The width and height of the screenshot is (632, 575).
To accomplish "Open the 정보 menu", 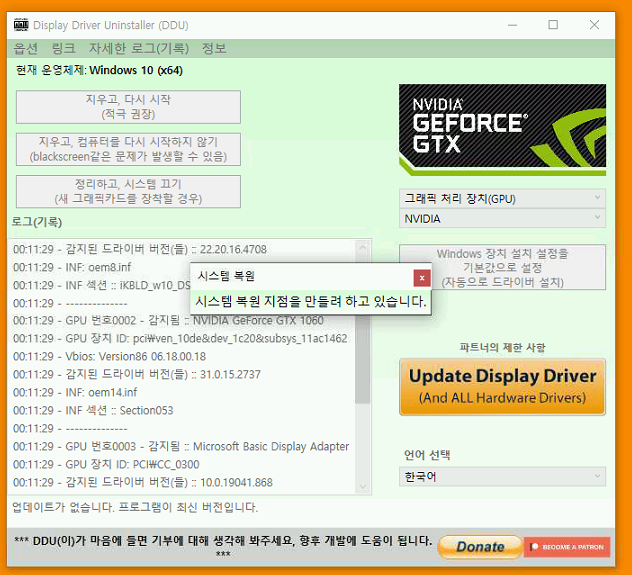I will click(214, 48).
